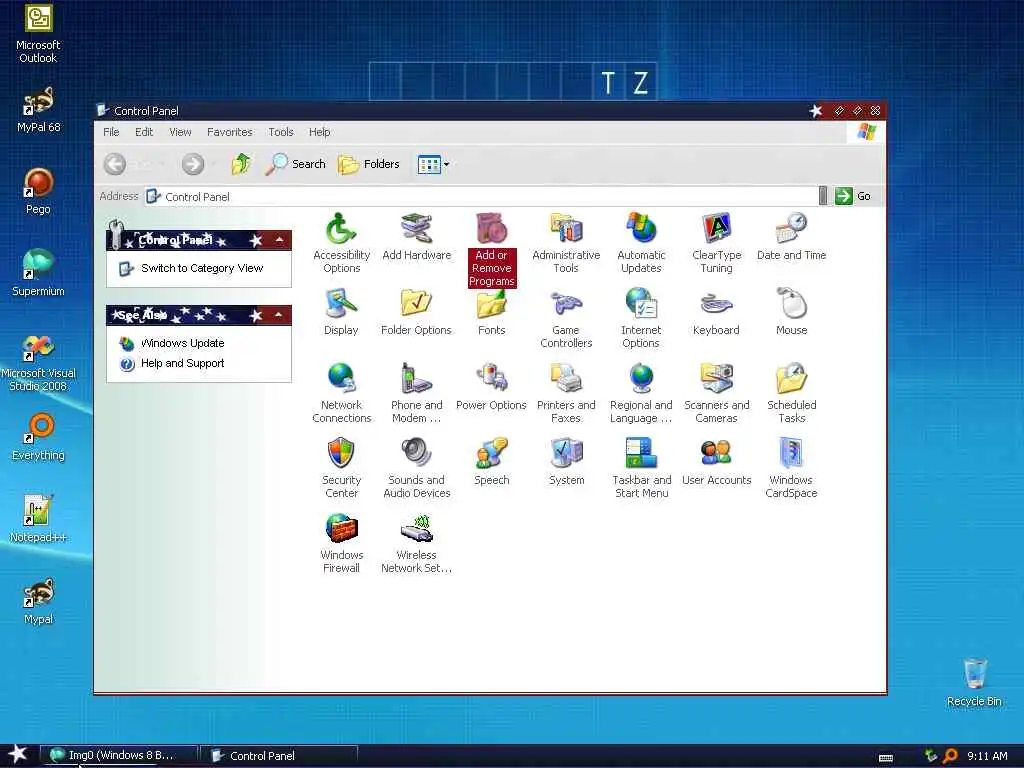Viewport: 1024px width, 768px height.
Task: Collapse the Control Panel side section
Action: click(280, 240)
